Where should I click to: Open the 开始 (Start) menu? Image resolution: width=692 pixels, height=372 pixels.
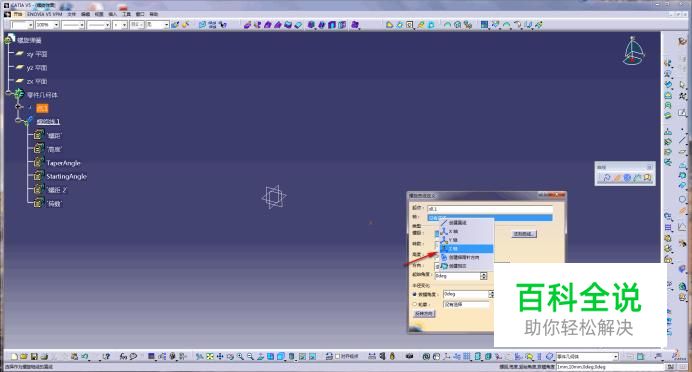pyautogui.click(x=18, y=14)
